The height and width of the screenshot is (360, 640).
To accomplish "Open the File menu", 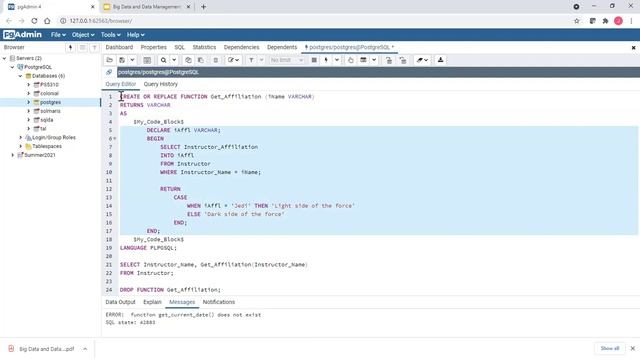I will 58,35.
